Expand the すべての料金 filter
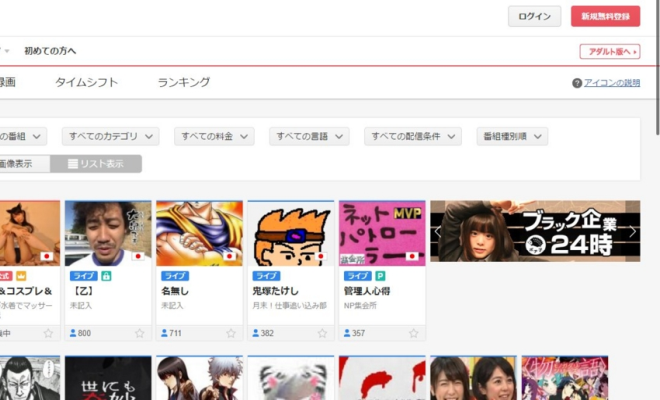Screen dimensions: 660x400 [x=216, y=136]
